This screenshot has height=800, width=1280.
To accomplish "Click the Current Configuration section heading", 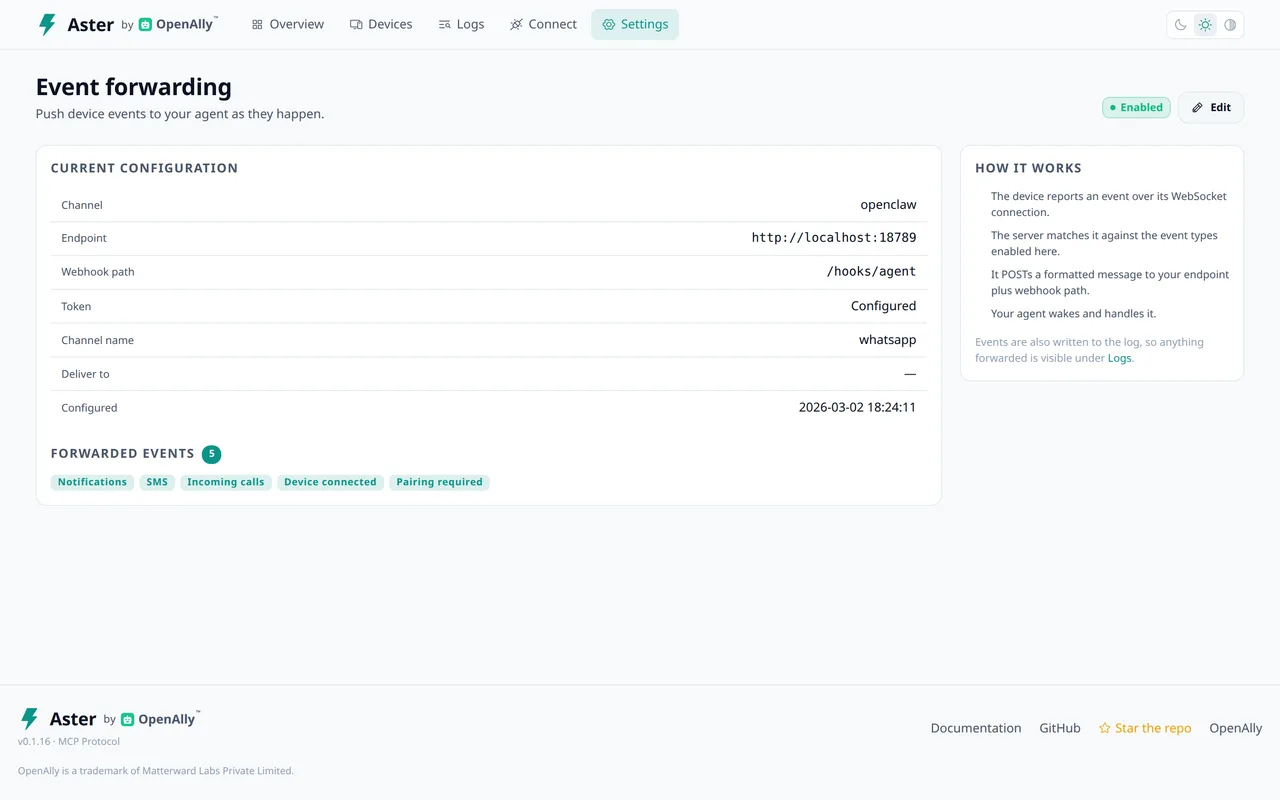I will click(x=144, y=168).
